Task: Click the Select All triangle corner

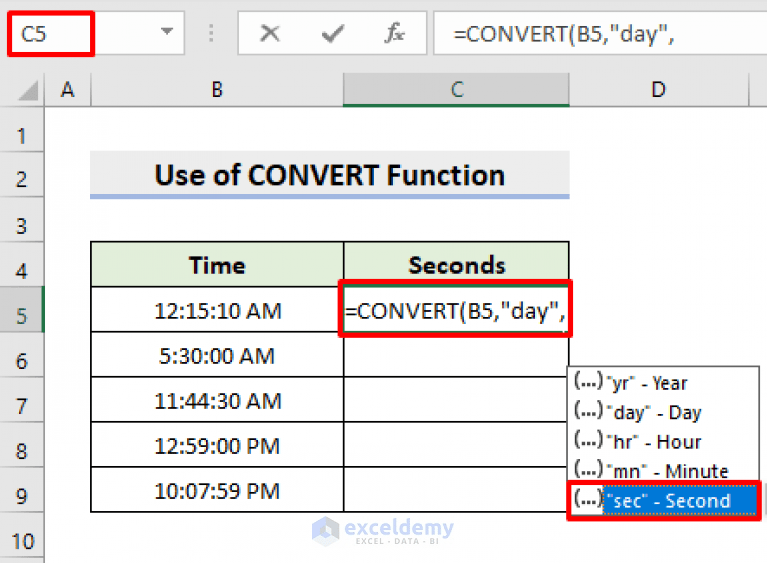Action: [x=28, y=90]
